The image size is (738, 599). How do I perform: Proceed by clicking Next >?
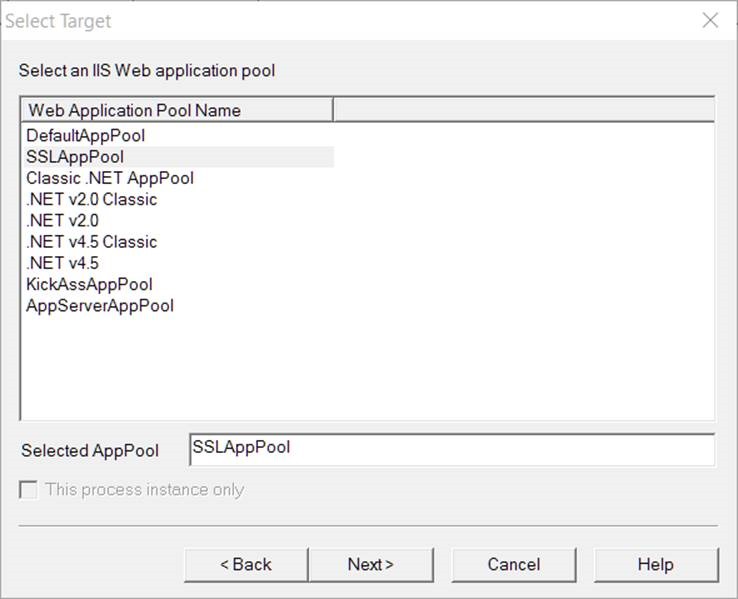[x=370, y=565]
